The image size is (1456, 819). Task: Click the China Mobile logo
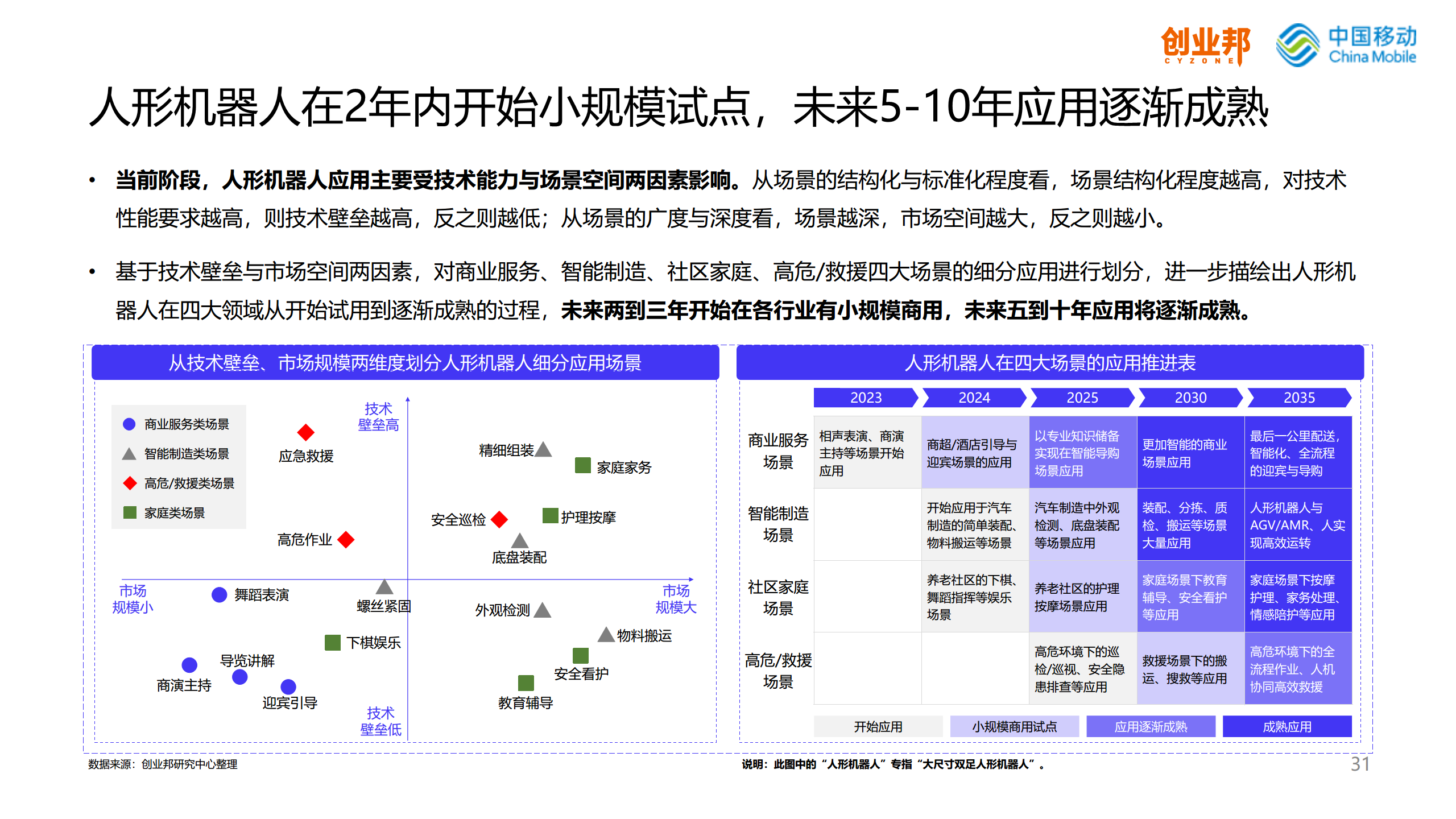click(1346, 45)
